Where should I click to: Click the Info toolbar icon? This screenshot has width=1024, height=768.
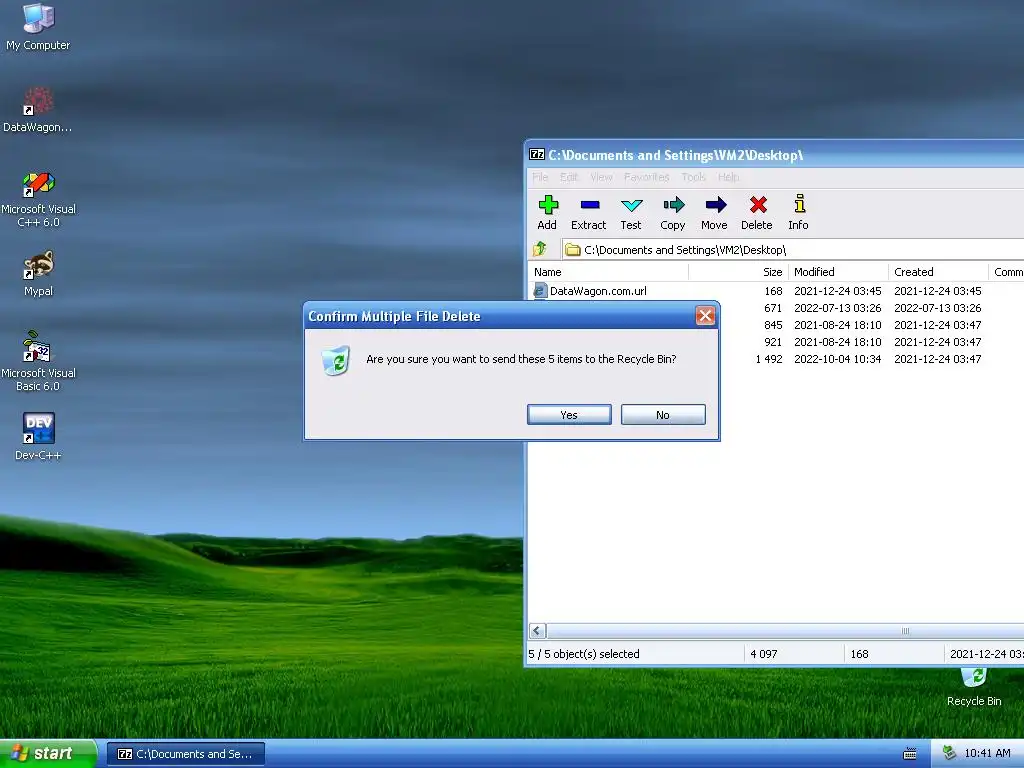click(798, 213)
